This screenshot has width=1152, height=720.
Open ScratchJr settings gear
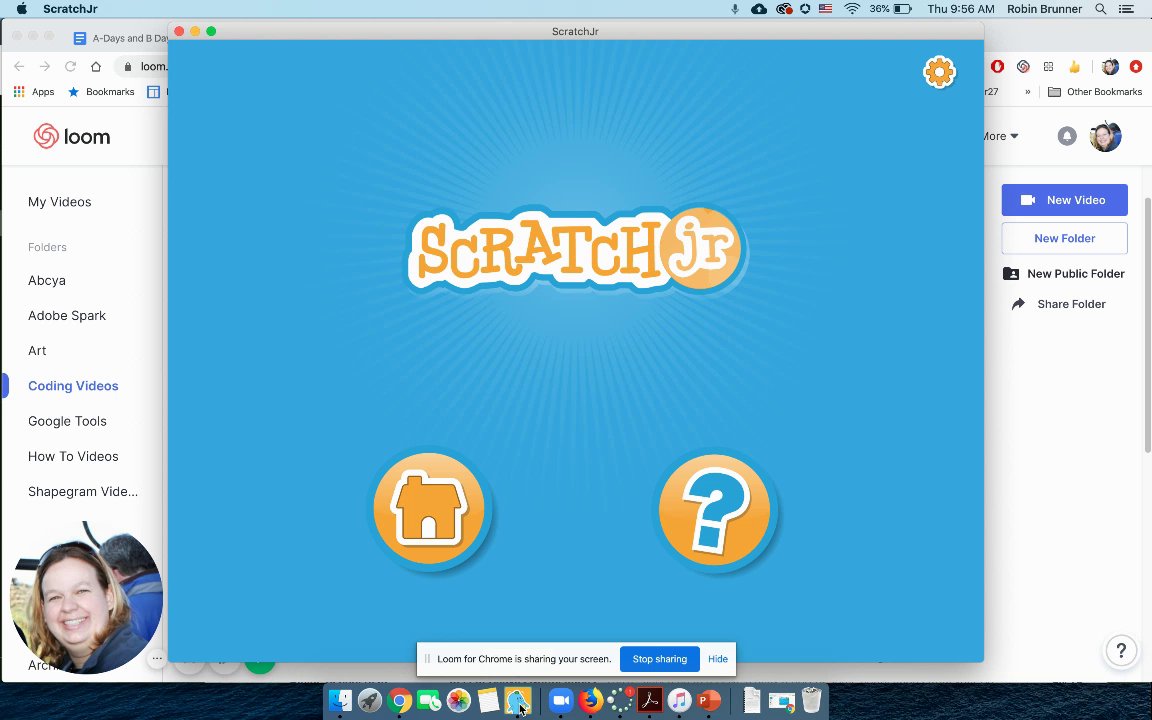click(939, 72)
